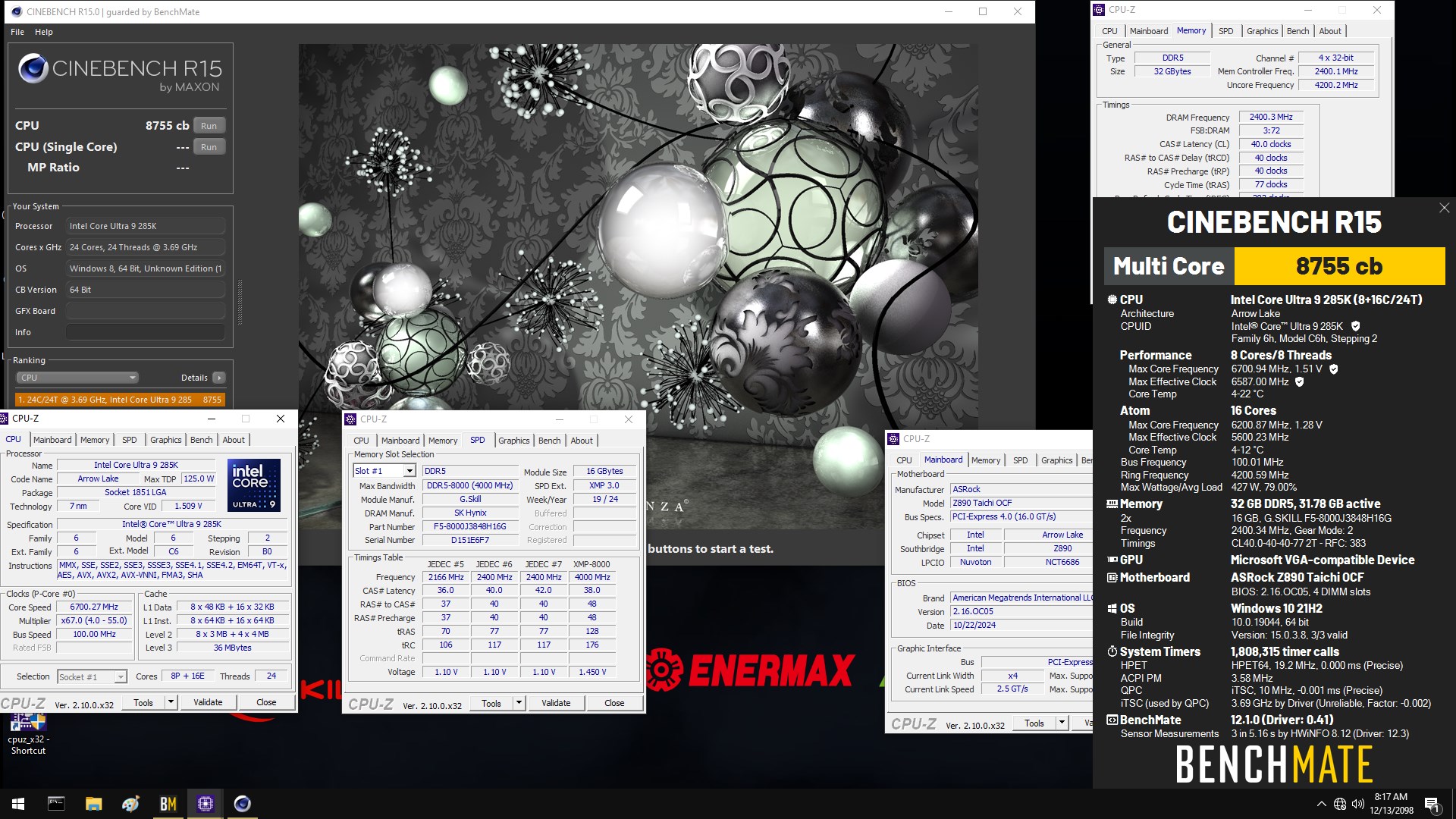Click Validate in CPU-Z SPD window
Image resolution: width=1456 pixels, height=819 pixels.
pos(556,703)
